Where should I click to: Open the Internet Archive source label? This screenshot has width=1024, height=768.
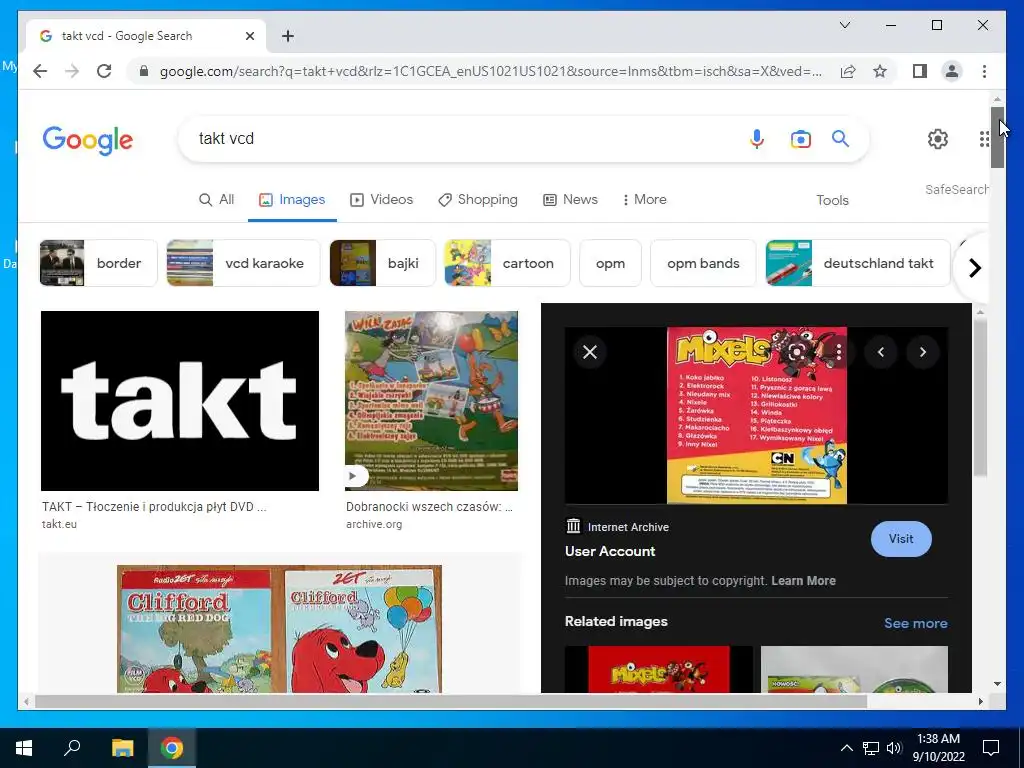tap(617, 527)
